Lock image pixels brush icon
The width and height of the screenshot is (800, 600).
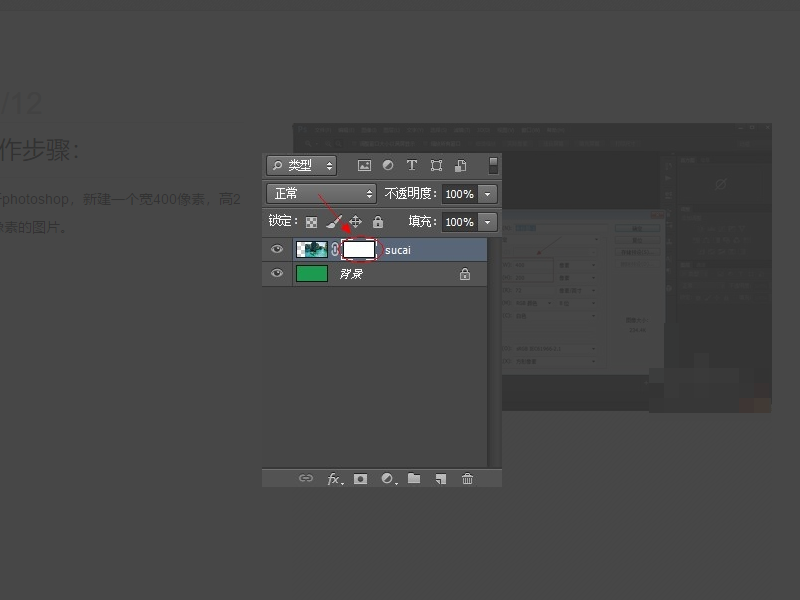coord(334,222)
